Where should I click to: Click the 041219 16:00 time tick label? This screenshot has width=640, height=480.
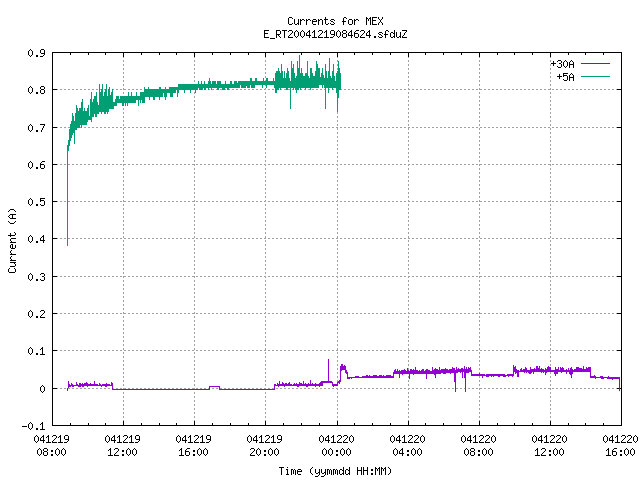[x=193, y=446]
